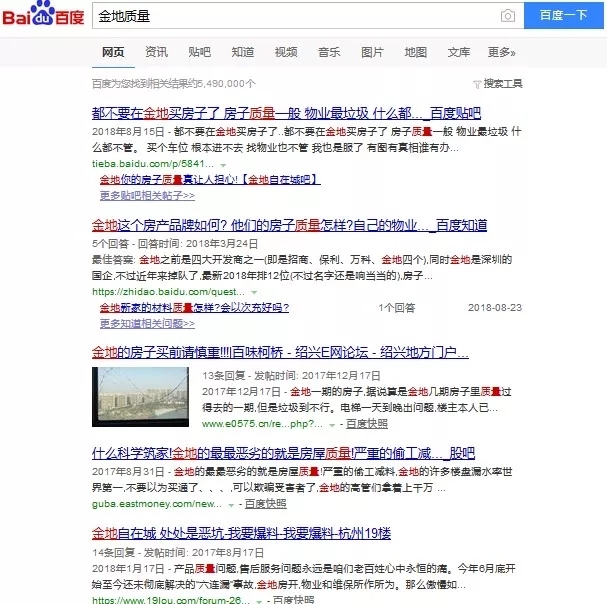Open tieba.baidu.com/p/5841 URL link
607x604 pixels.
153,164
